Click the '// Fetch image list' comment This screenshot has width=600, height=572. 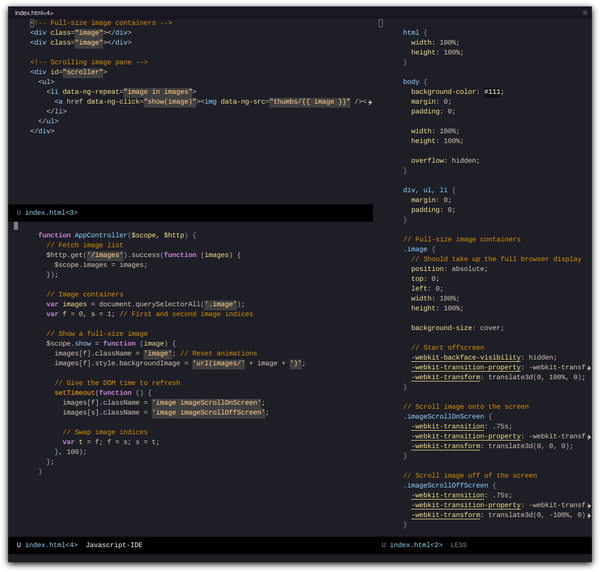click(85, 245)
